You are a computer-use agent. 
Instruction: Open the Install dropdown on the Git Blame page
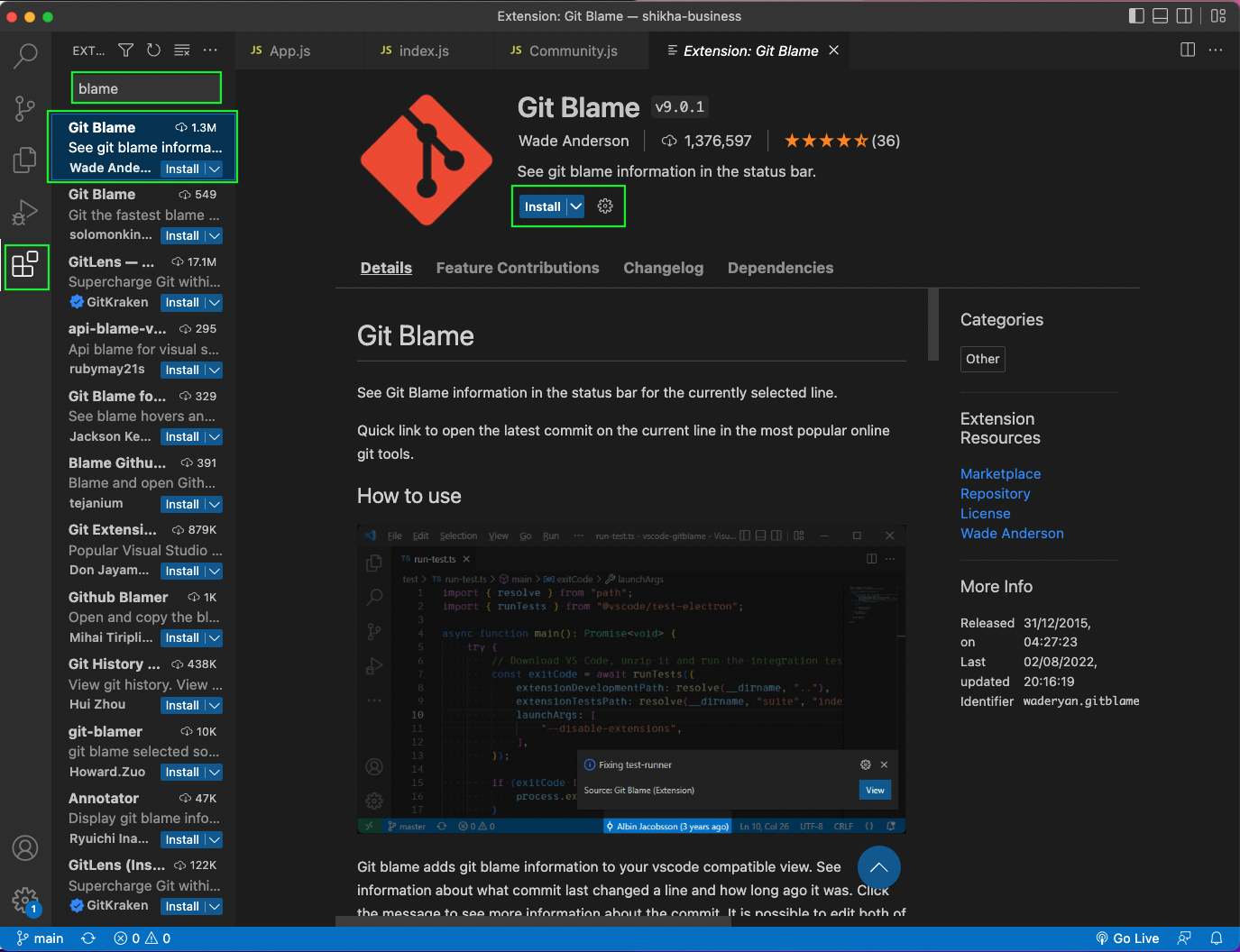point(576,206)
